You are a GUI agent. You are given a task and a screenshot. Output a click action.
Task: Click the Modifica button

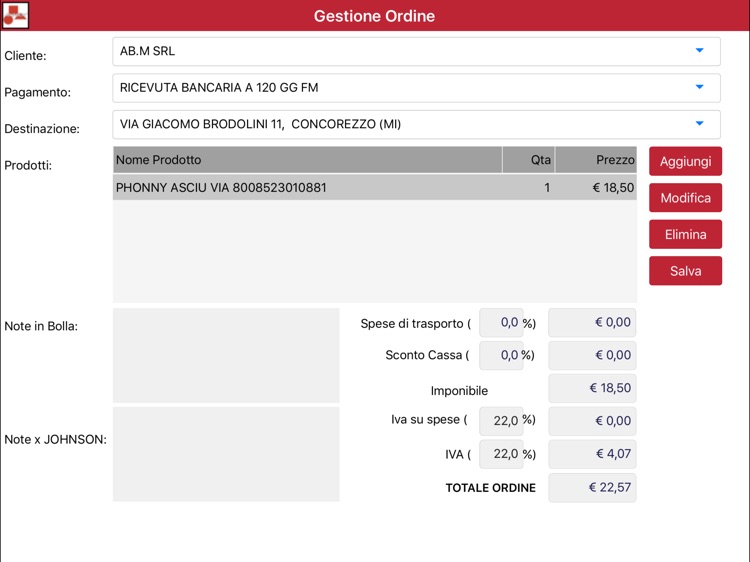pyautogui.click(x=685, y=198)
